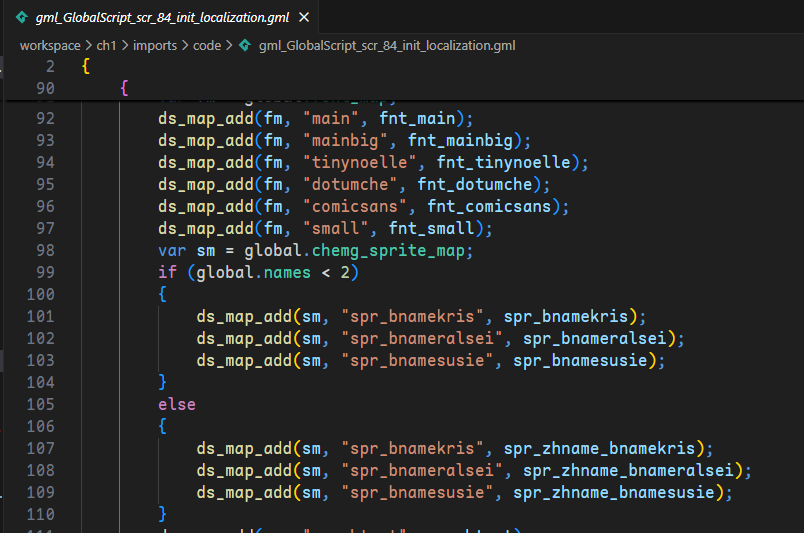Open the workspace breadcrumb
This screenshot has height=533, width=804.
point(50,46)
